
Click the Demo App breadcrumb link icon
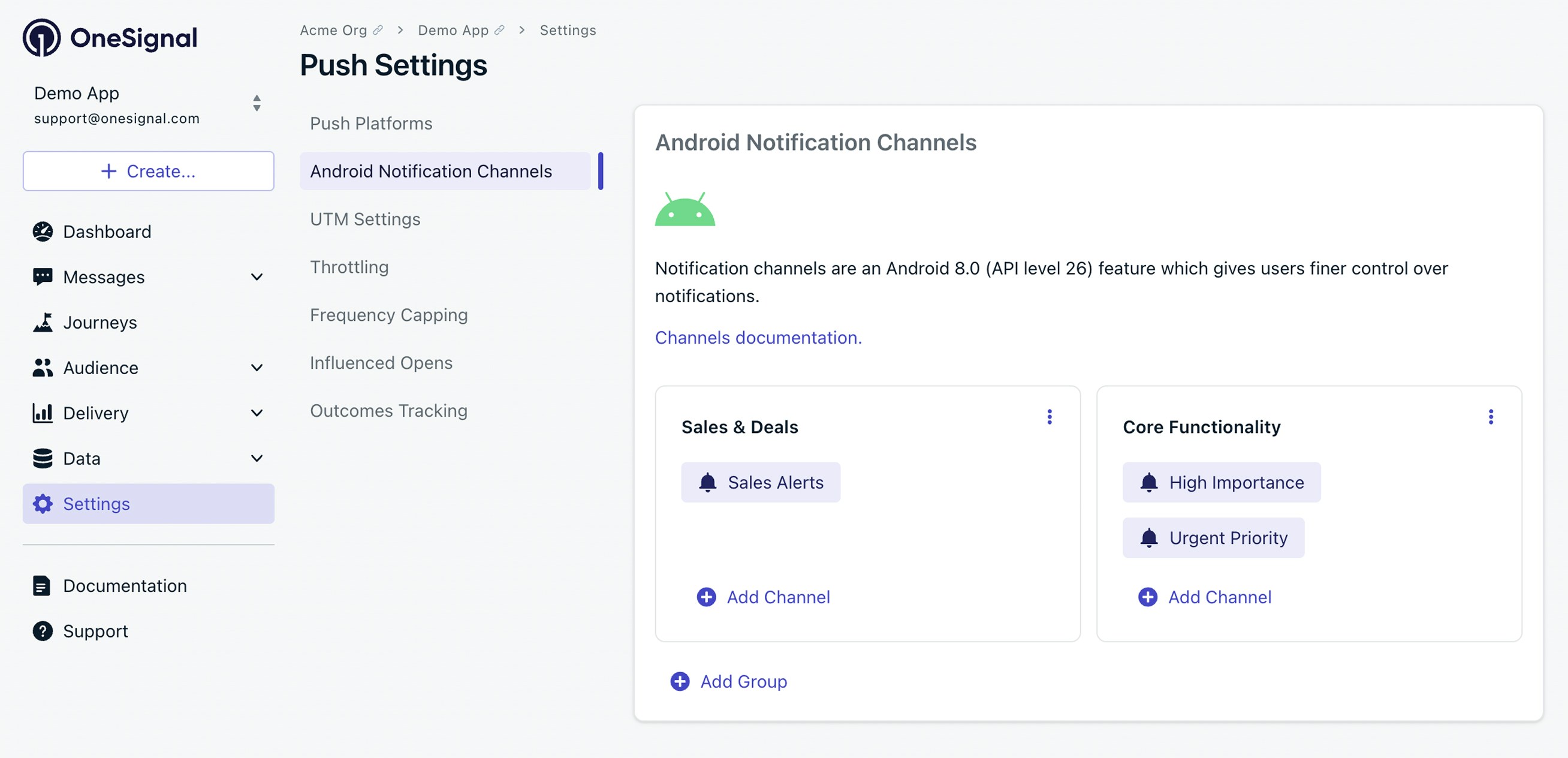(499, 30)
